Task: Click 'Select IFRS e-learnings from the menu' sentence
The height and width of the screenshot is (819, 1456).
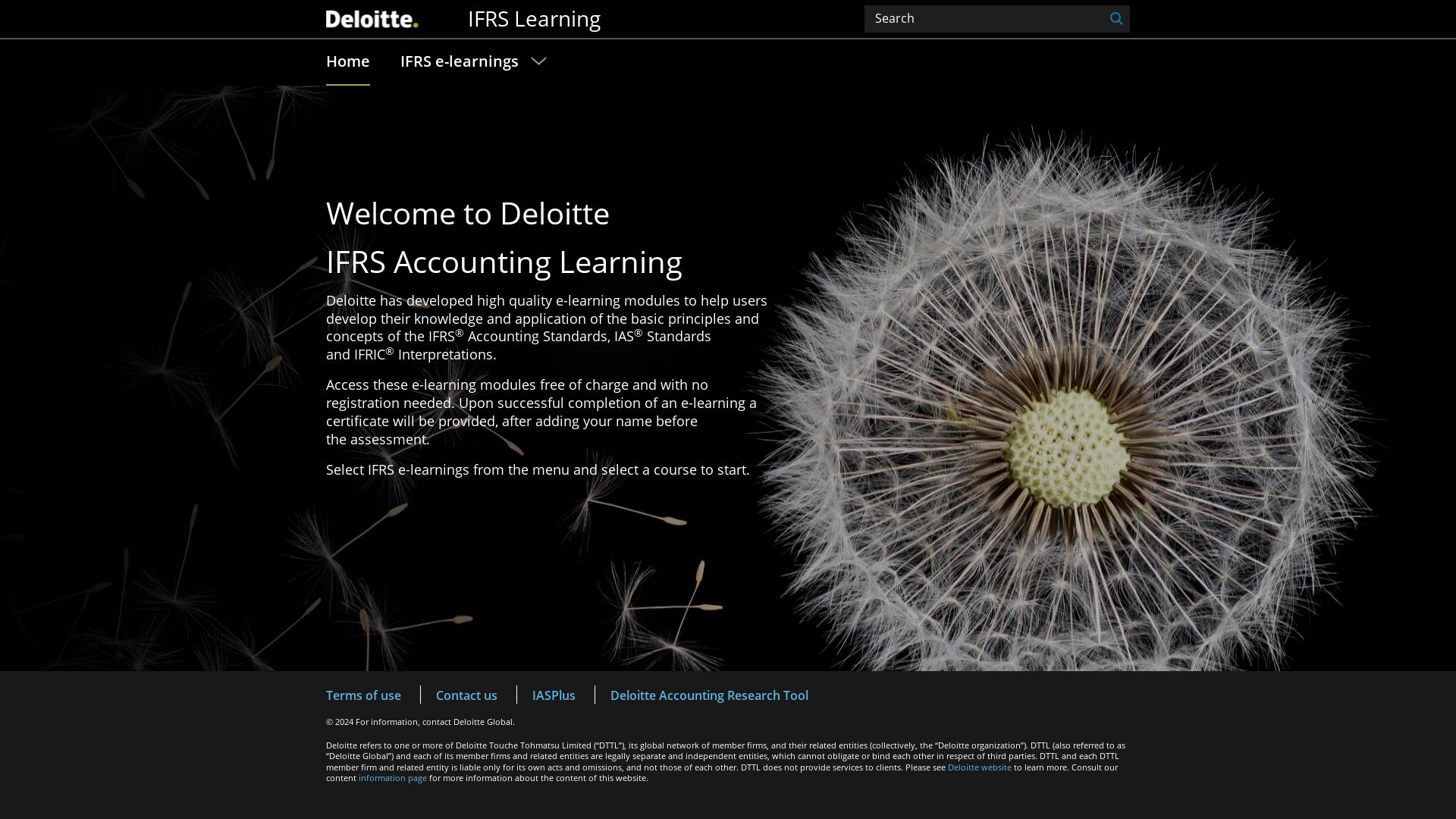Action: 538,470
